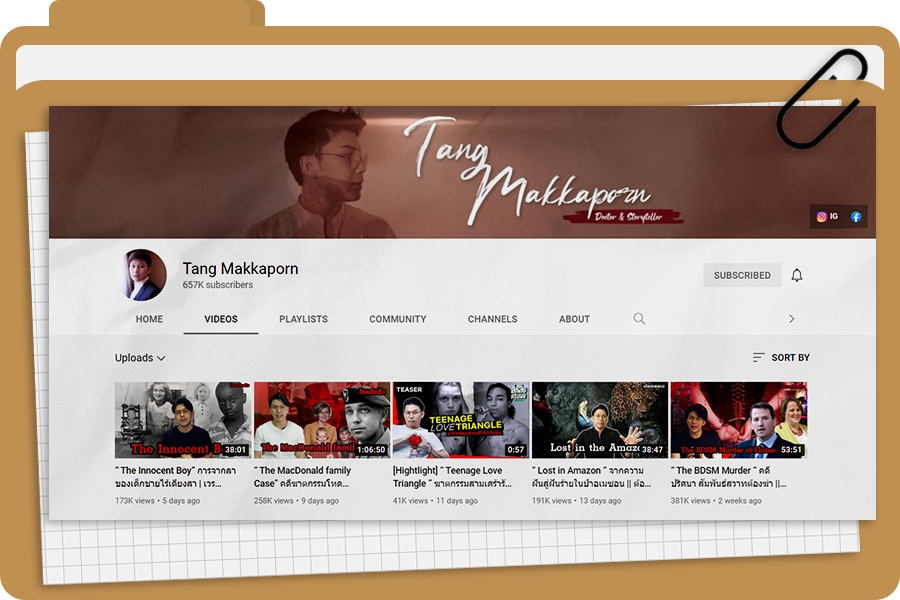900x600 pixels.
Task: Open The MacDonald family Case thumbnail
Action: pos(321,419)
